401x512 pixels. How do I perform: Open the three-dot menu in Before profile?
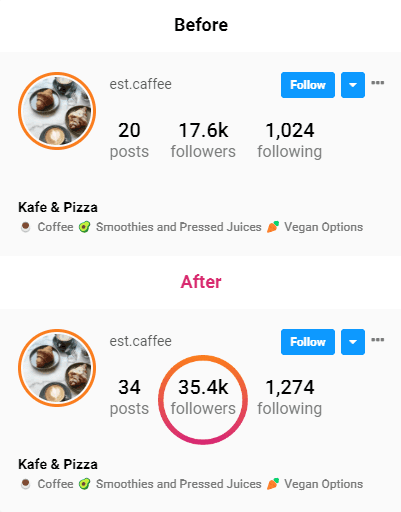[x=378, y=83]
